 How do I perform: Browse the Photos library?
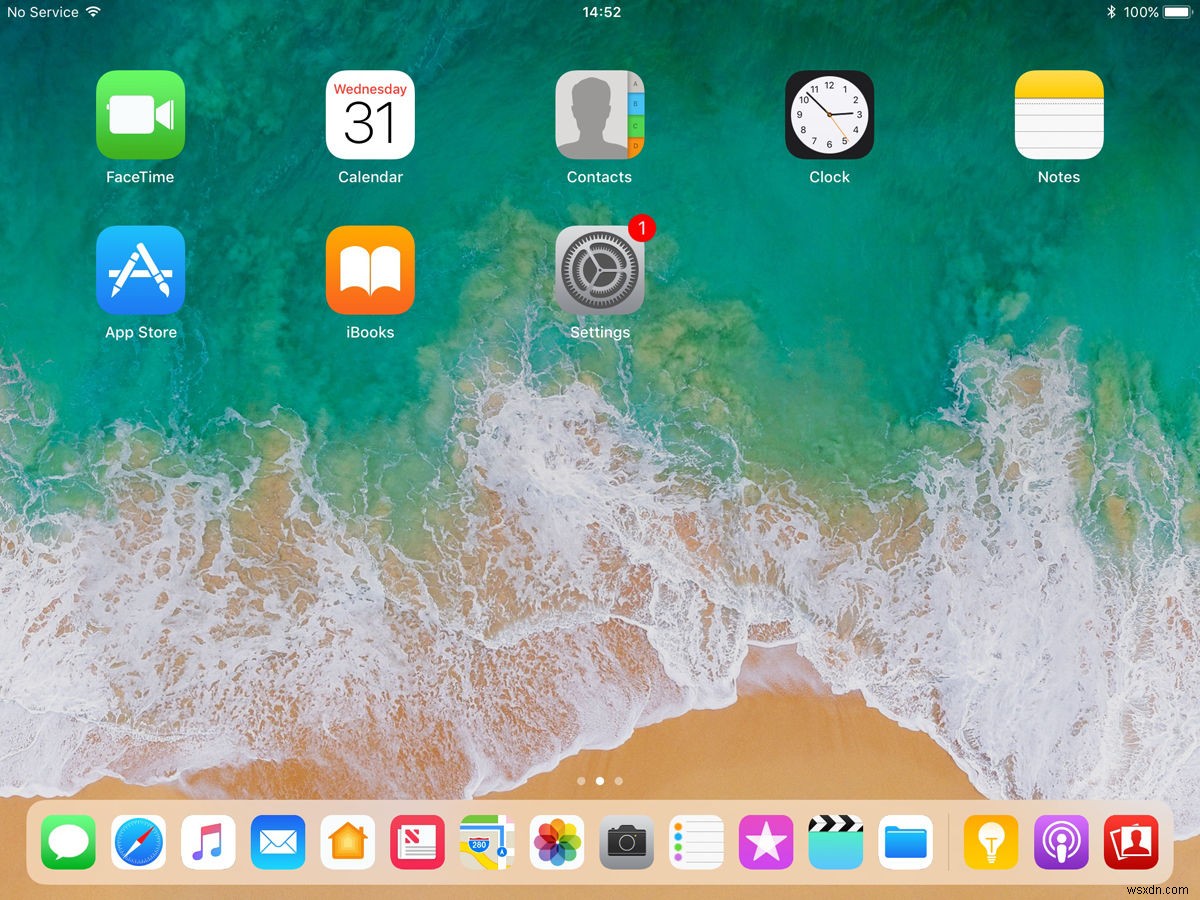coord(557,842)
